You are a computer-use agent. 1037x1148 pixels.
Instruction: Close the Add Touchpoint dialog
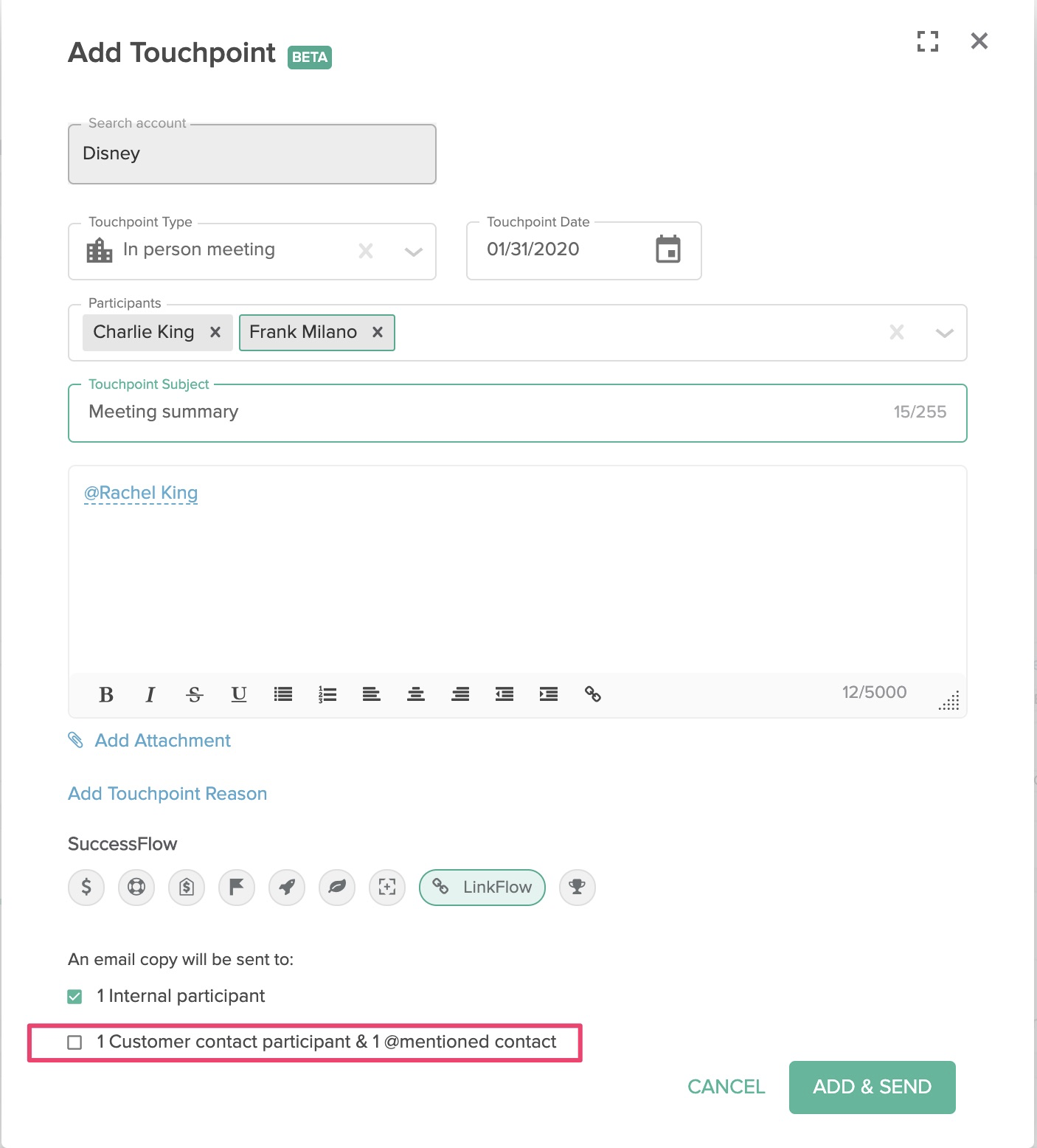(x=979, y=41)
